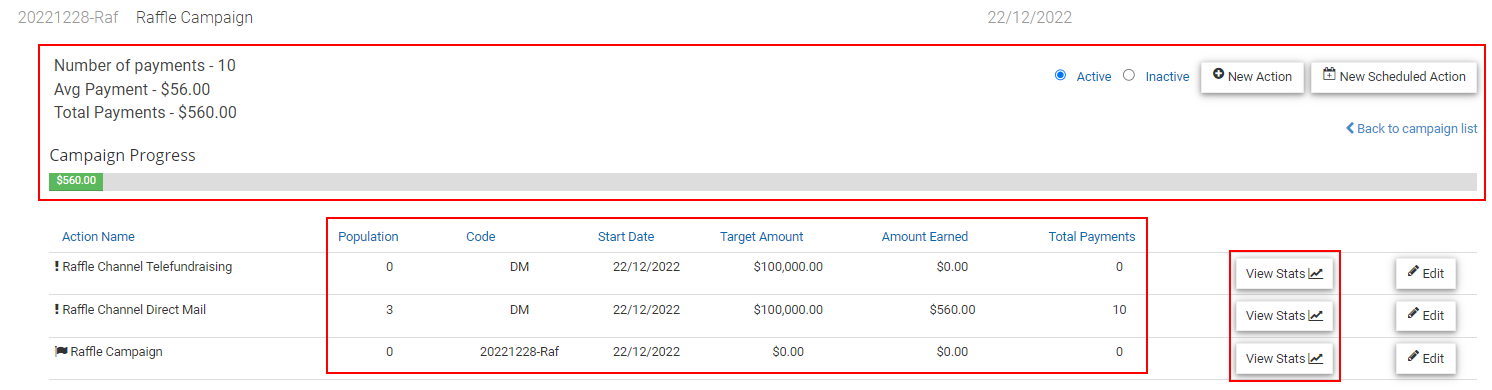Click Raffle Campaign action name in table

(x=116, y=352)
